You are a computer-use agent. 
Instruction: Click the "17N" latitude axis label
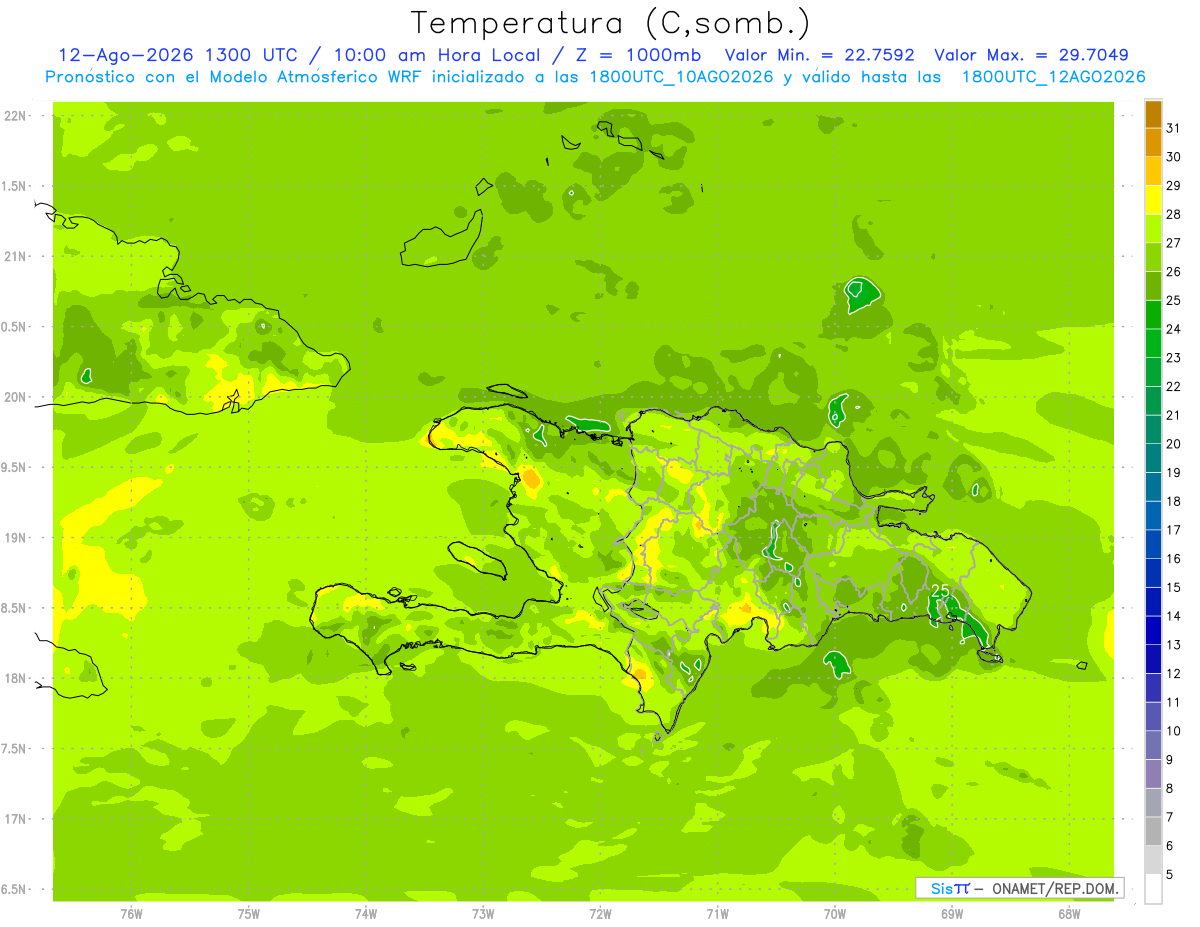point(17,819)
